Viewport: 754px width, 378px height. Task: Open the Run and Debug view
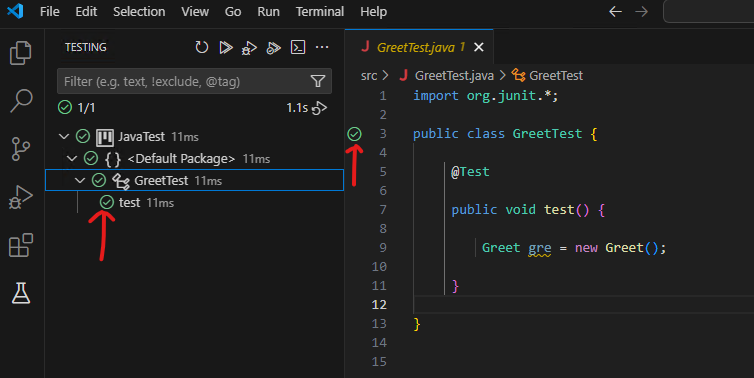(21, 197)
